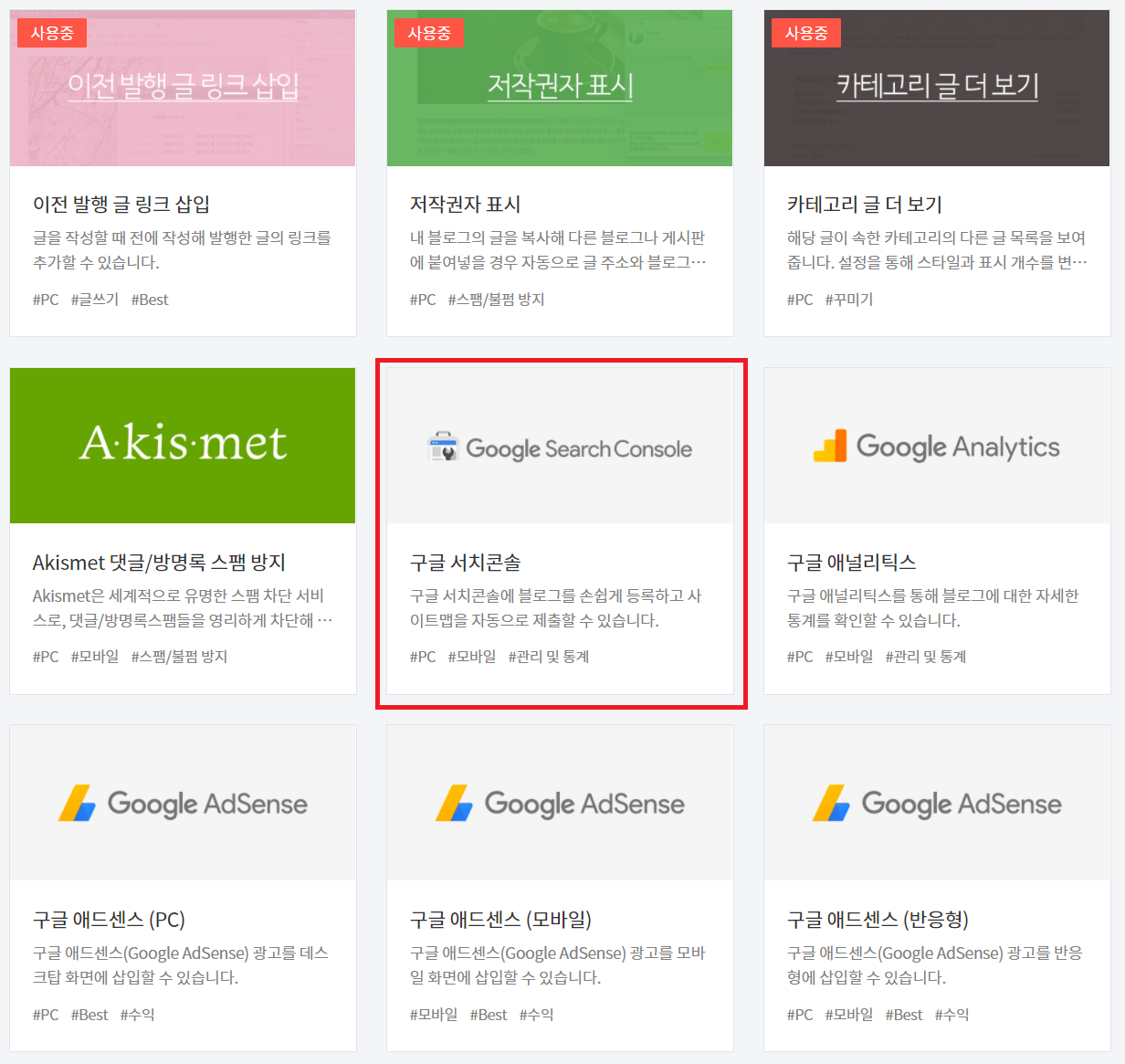Click the 이전 발행 글 링크 삽입 description text
The height and width of the screenshot is (1064, 1125).
[x=183, y=250]
